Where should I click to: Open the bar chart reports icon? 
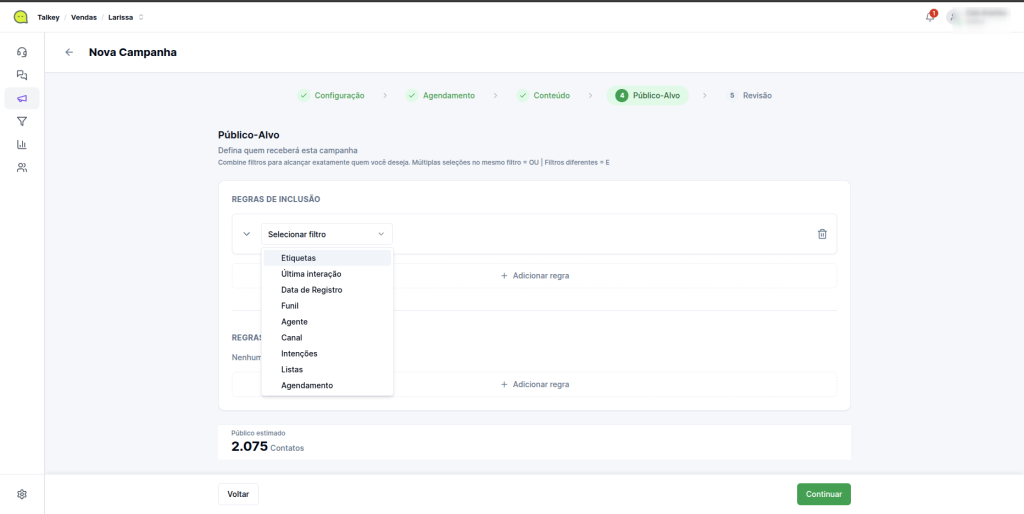(x=22, y=144)
